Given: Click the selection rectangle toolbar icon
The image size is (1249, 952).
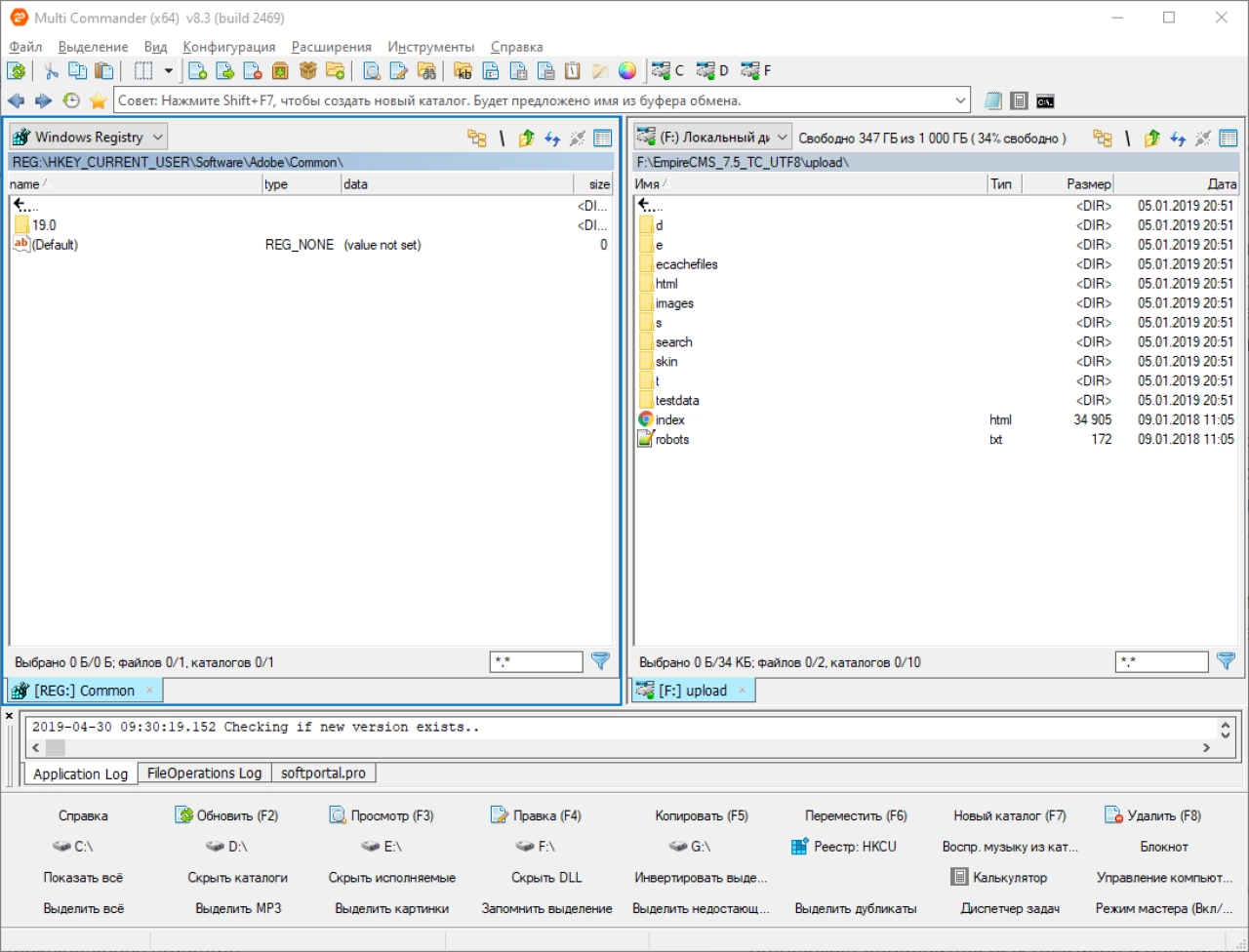Looking at the screenshot, I should [142, 70].
